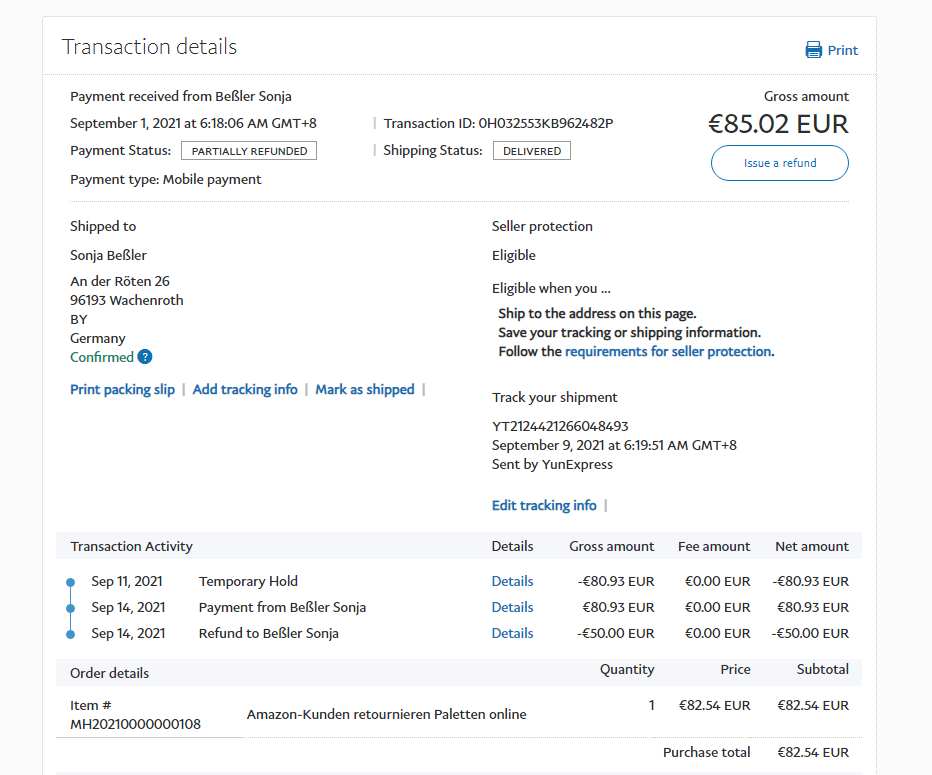
Task: Select Mark as shipped link
Action: pos(364,389)
